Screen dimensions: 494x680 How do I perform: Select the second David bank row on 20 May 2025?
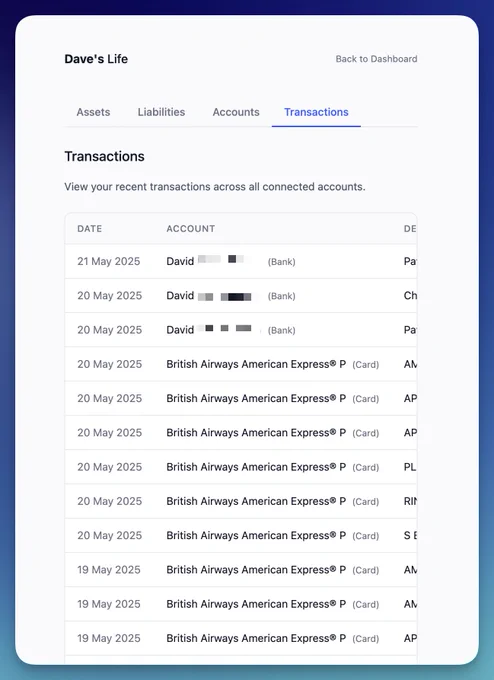click(x=241, y=296)
